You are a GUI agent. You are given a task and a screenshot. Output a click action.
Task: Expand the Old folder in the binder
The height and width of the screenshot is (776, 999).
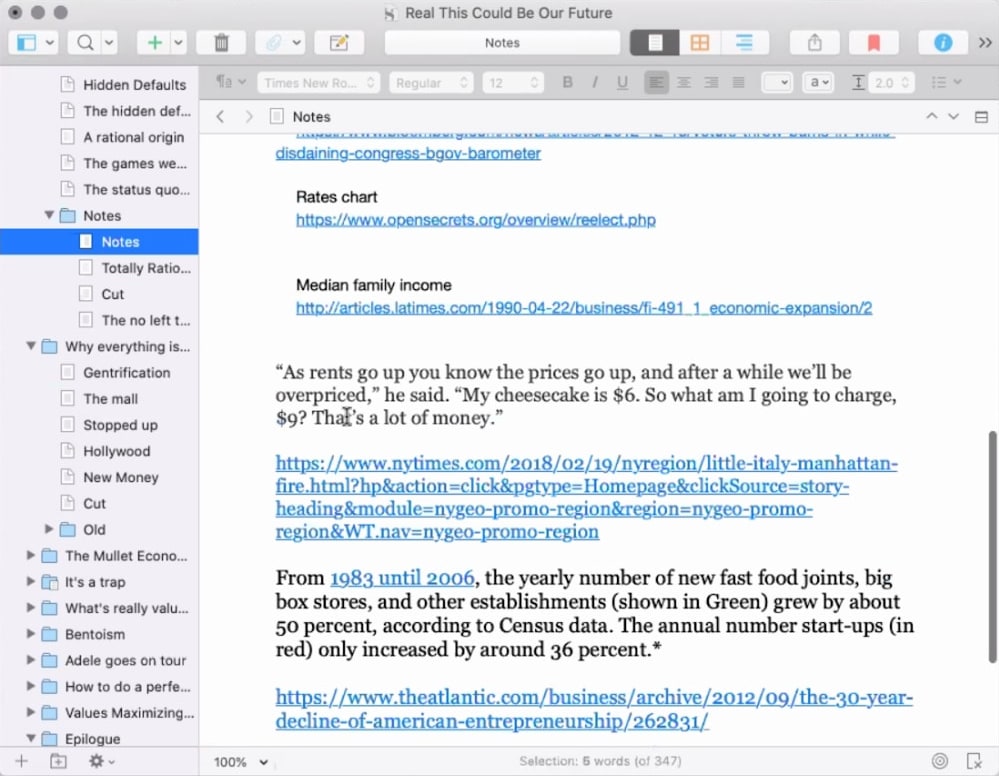pyautogui.click(x=50, y=530)
